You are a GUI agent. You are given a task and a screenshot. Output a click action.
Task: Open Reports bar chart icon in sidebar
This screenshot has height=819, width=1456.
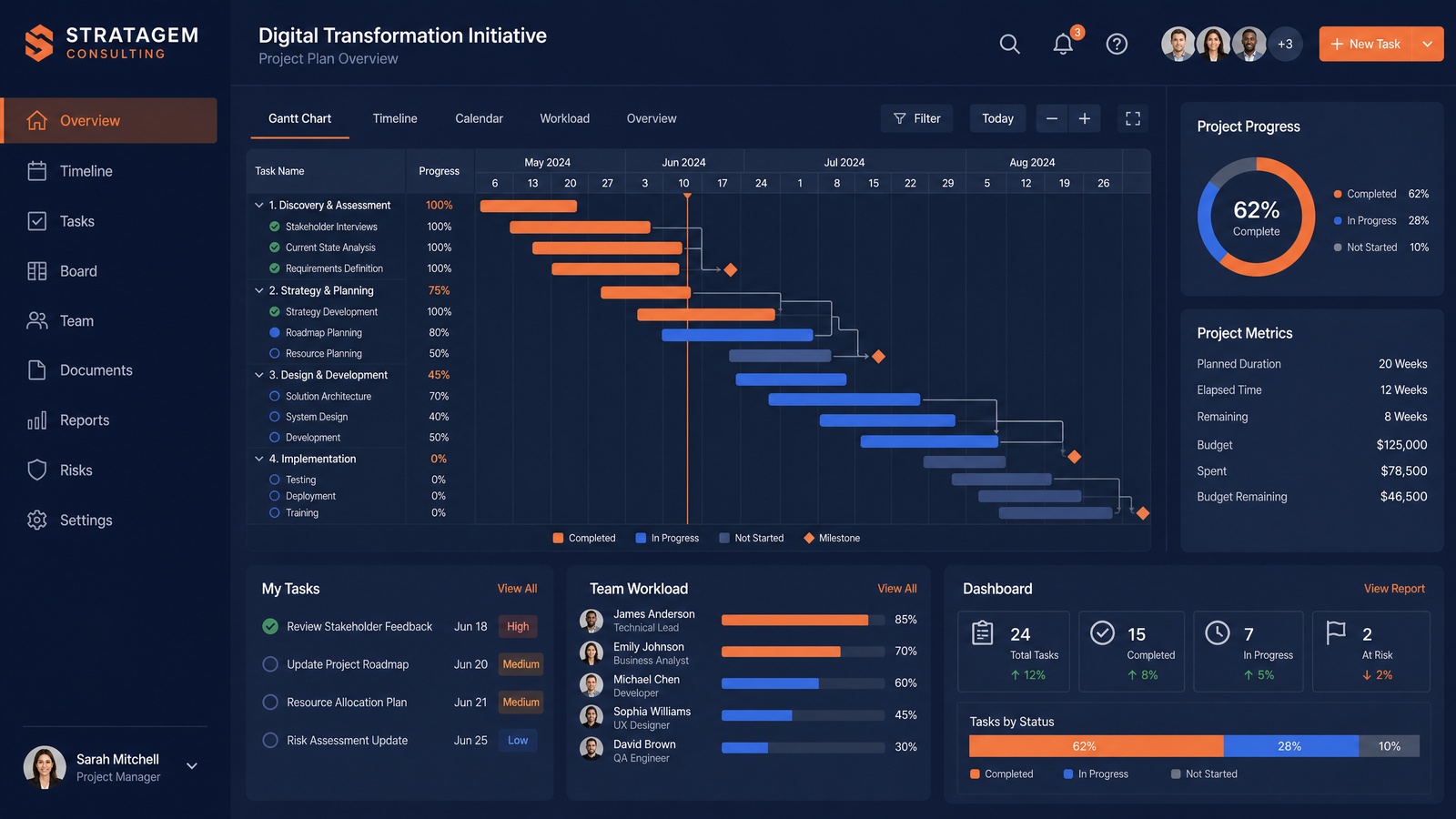click(37, 420)
